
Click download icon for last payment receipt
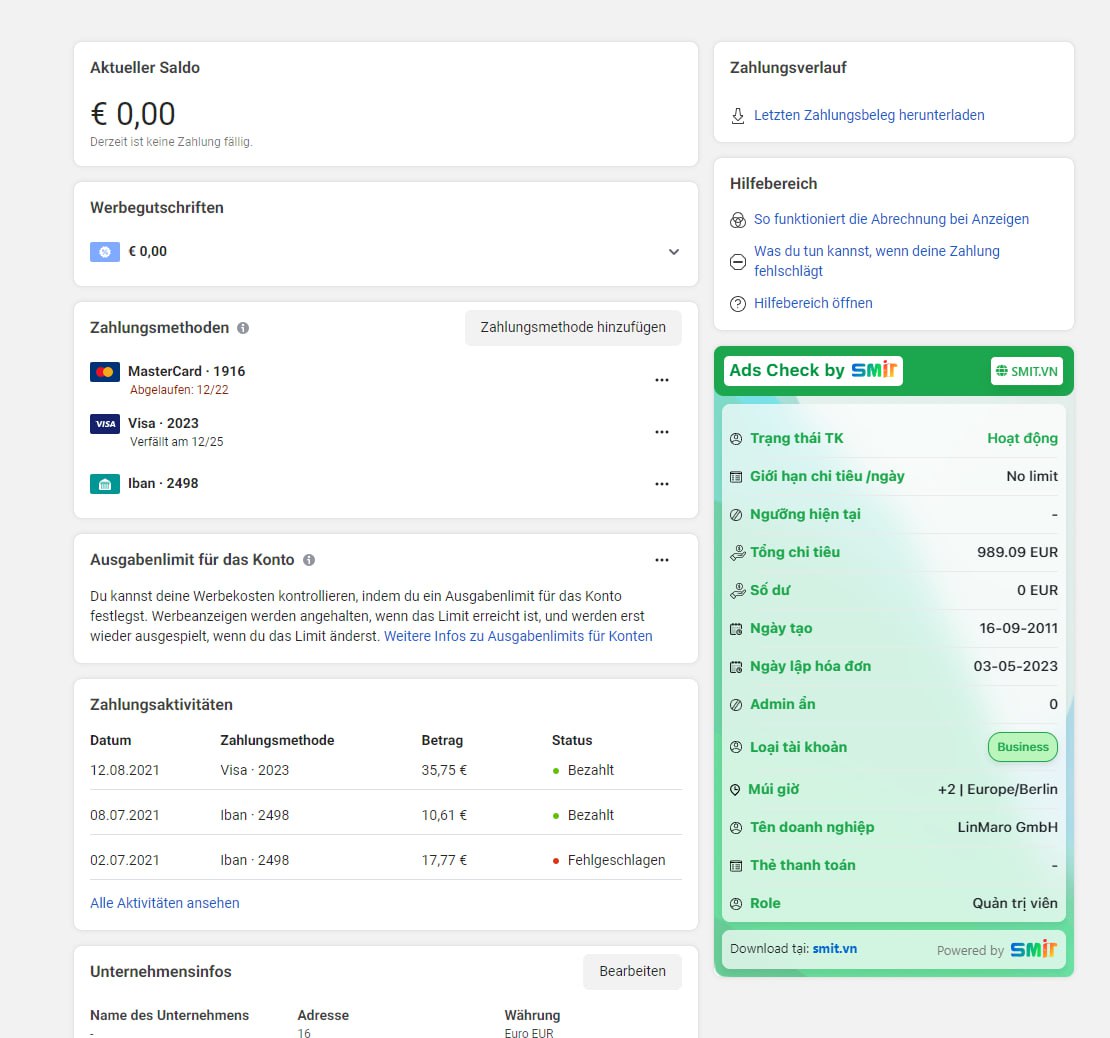pos(738,116)
